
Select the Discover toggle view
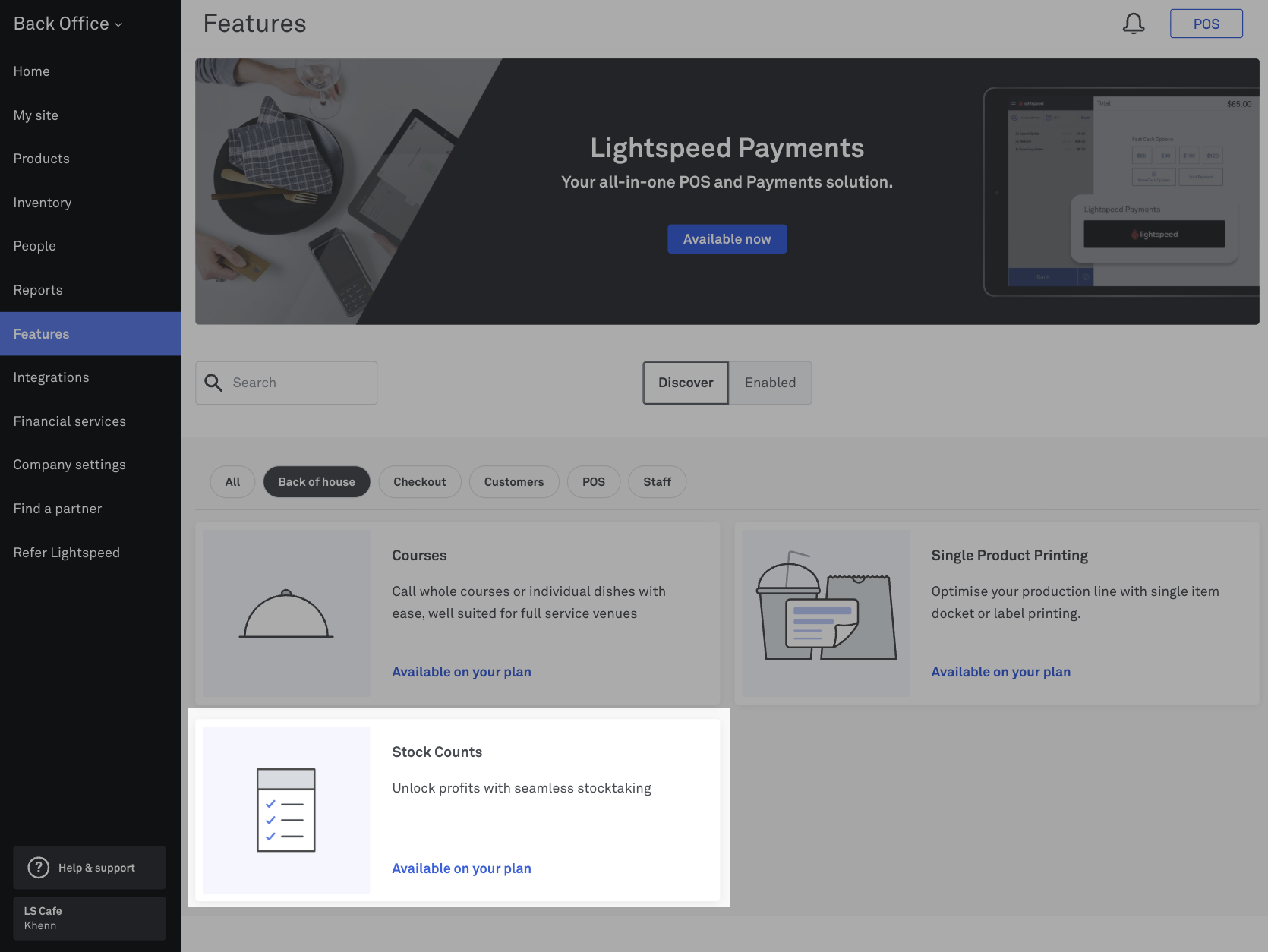[x=686, y=383]
